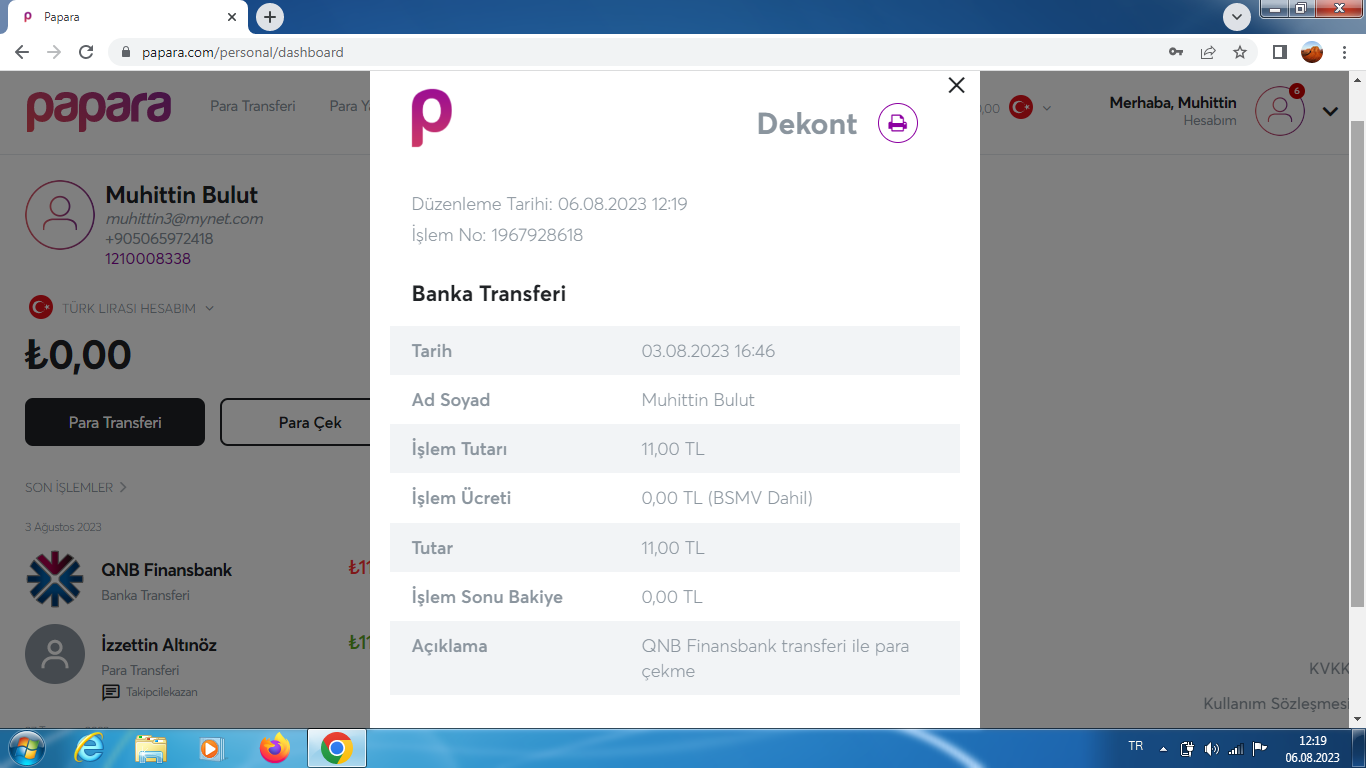Open the share page icon in address bar

coord(1208,52)
